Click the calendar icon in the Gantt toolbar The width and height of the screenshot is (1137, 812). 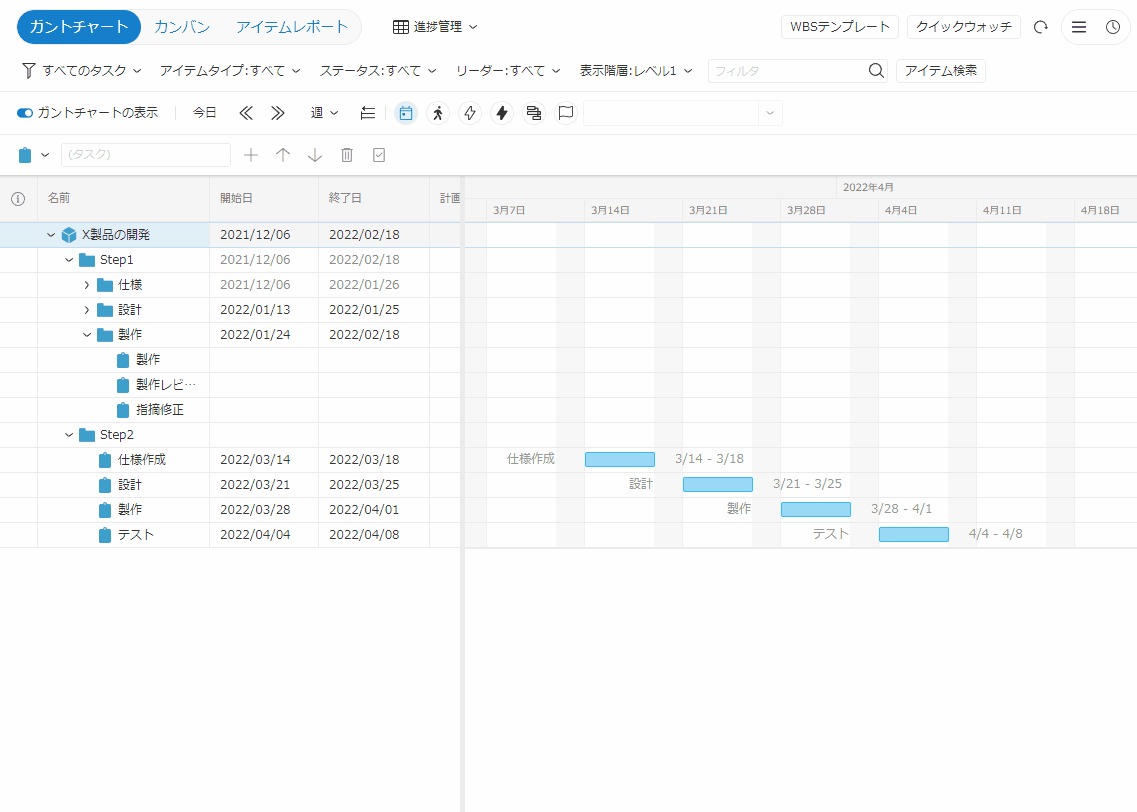click(406, 113)
